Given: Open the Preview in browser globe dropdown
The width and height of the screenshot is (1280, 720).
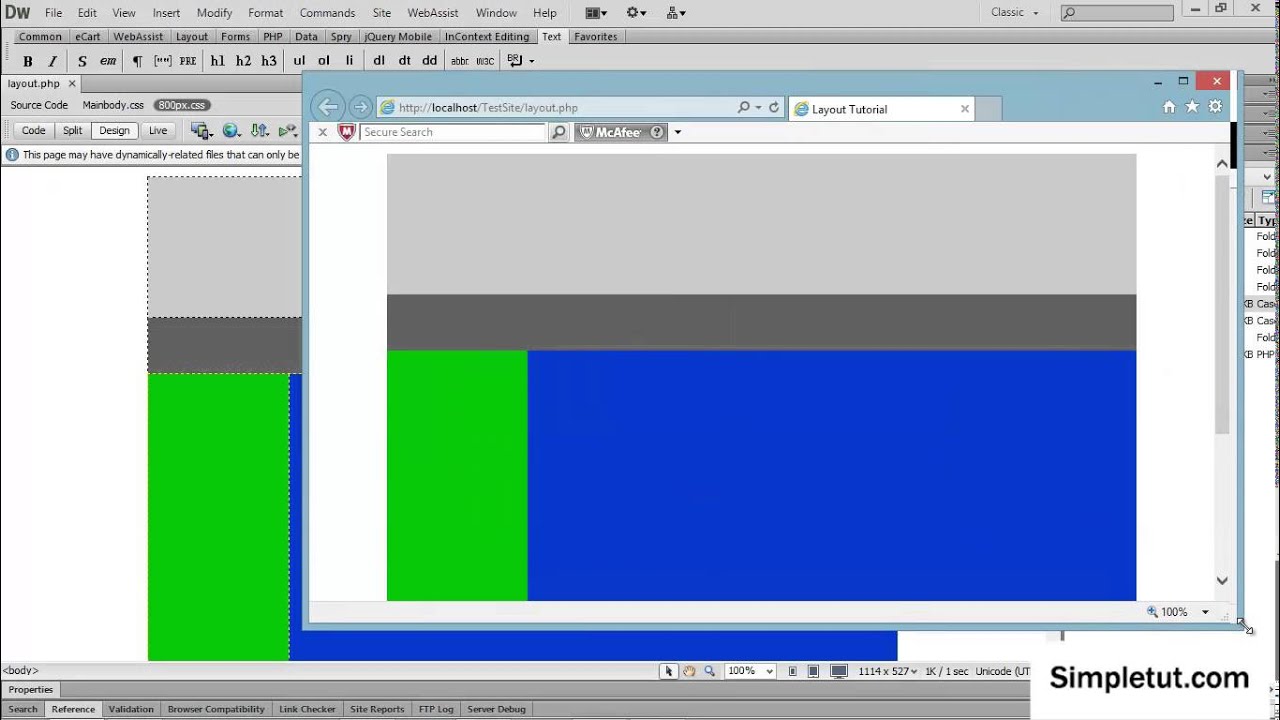Looking at the screenshot, I should coord(232,130).
